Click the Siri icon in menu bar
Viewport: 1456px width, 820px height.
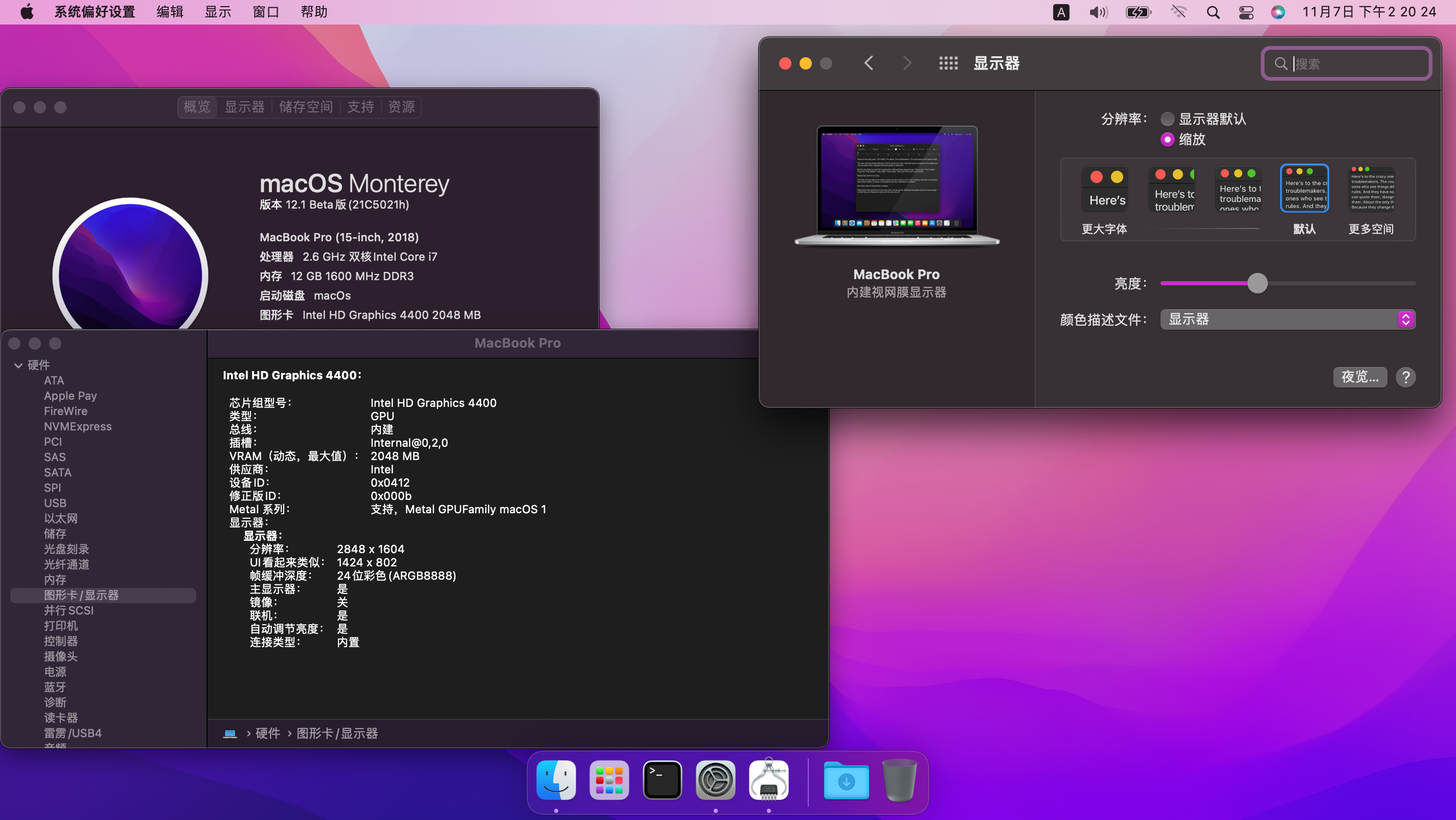pyautogui.click(x=1278, y=12)
